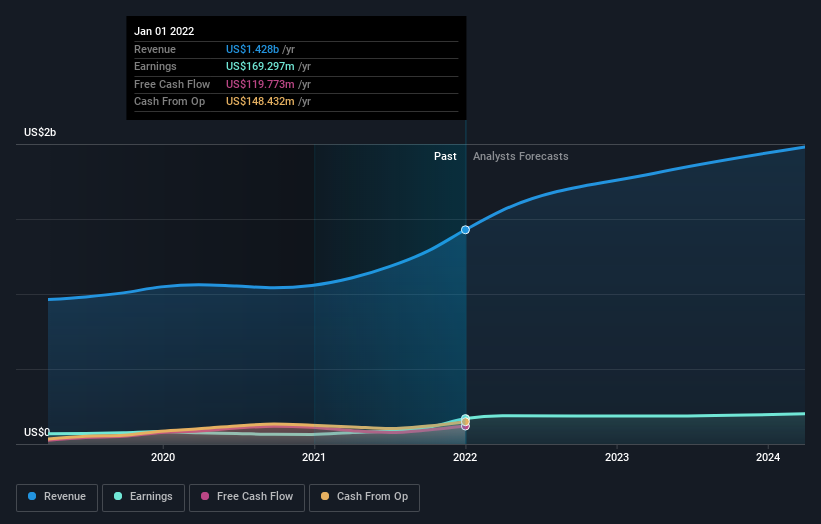Image resolution: width=821 pixels, height=524 pixels.
Task: Click the Jan 01 2022 tooltip date
Action: [164, 31]
